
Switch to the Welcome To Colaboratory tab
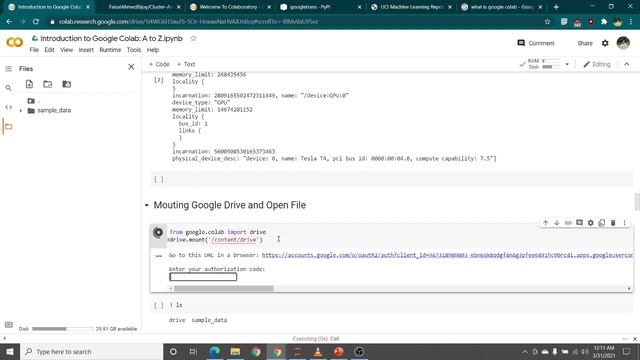click(x=231, y=7)
